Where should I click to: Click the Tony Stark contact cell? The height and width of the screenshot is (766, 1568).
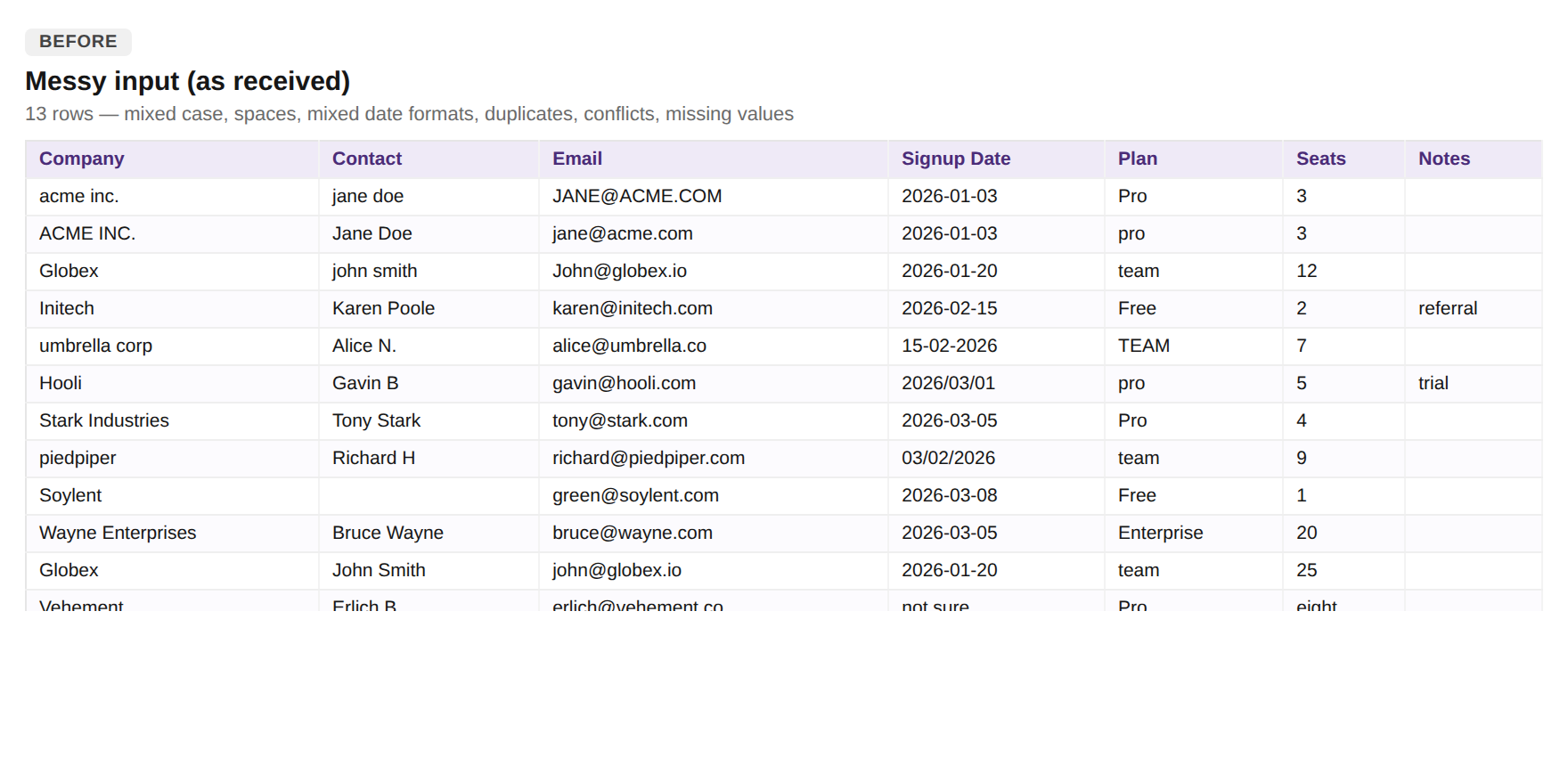[429, 421]
